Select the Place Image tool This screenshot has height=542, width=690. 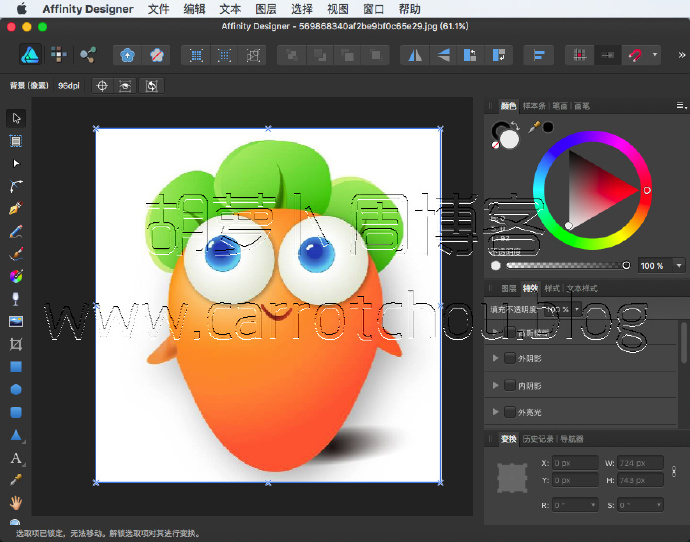tap(16, 322)
